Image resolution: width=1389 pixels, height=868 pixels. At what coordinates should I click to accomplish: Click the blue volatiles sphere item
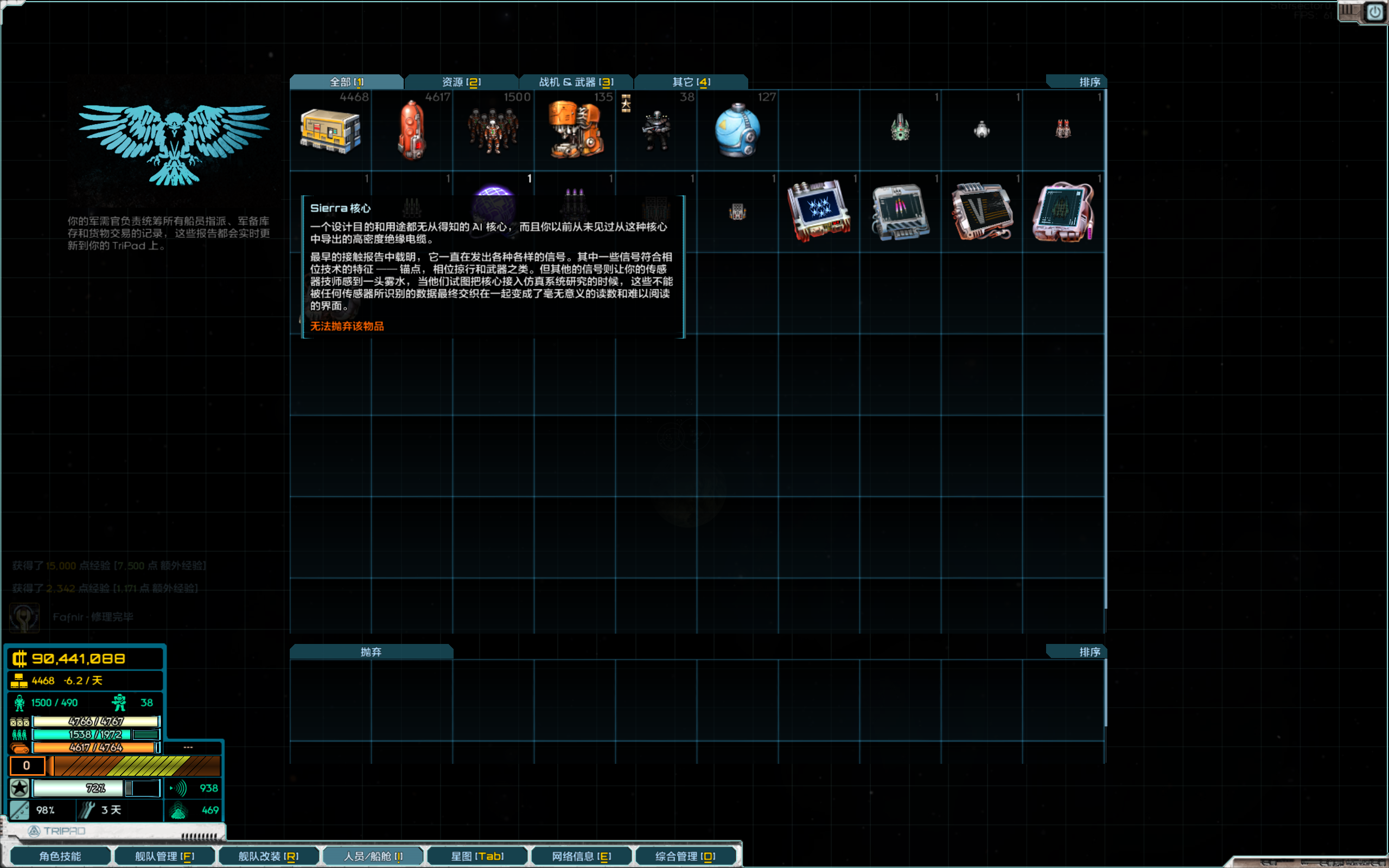click(737, 131)
